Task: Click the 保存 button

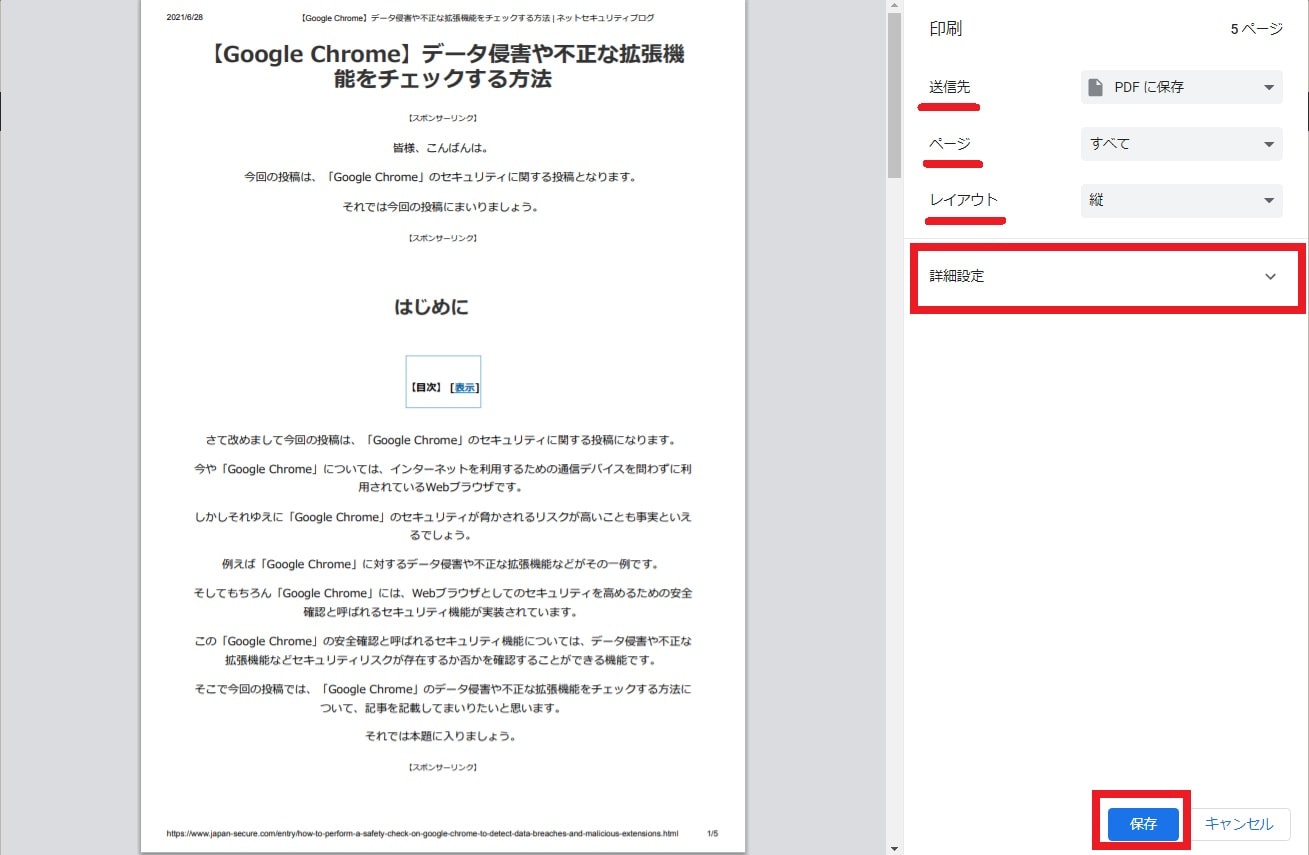Action: click(x=1143, y=824)
